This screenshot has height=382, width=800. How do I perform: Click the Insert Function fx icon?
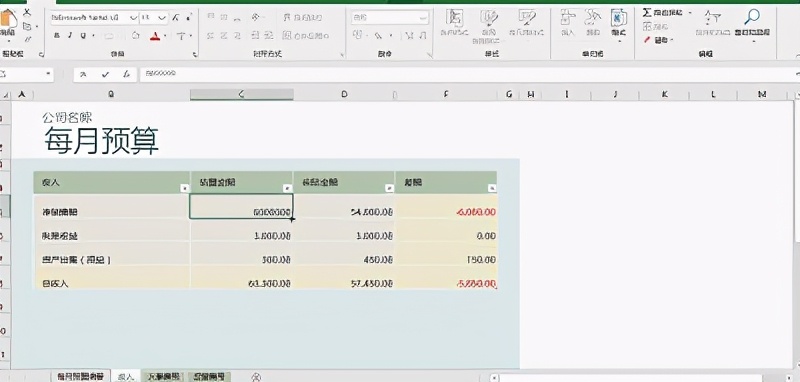click(x=126, y=74)
